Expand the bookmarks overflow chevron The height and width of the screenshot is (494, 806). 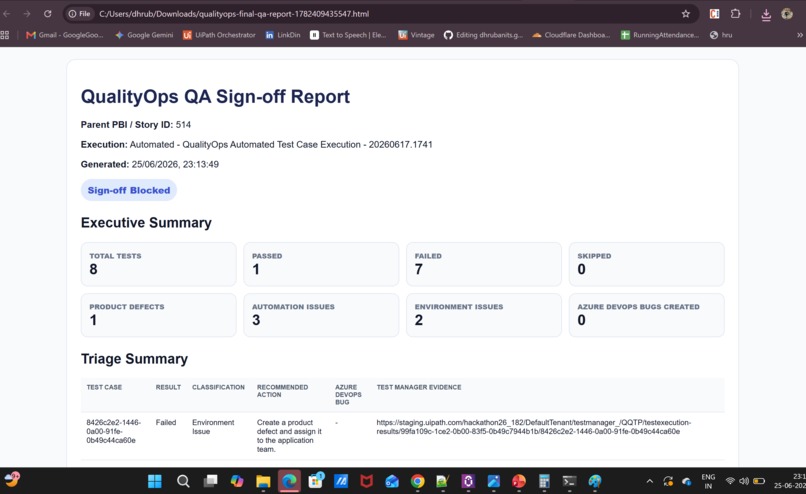(x=799, y=35)
